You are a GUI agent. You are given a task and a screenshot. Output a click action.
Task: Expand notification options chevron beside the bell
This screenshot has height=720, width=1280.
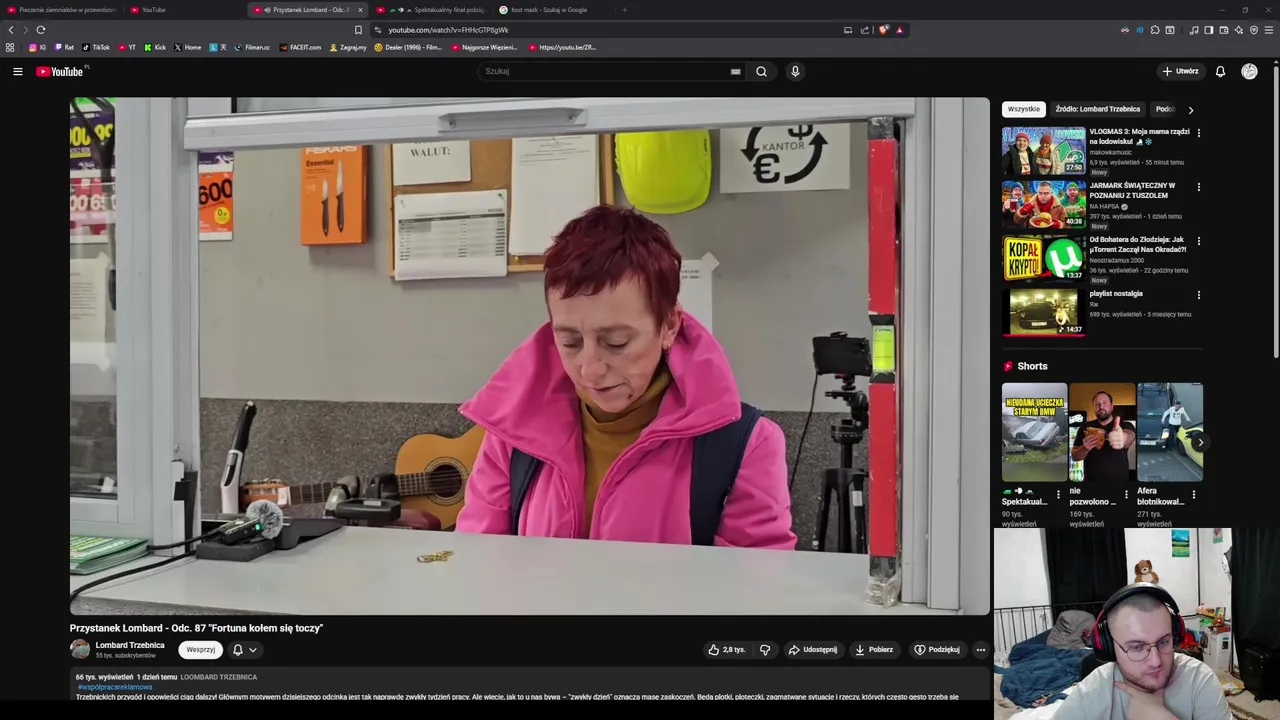pyautogui.click(x=253, y=650)
